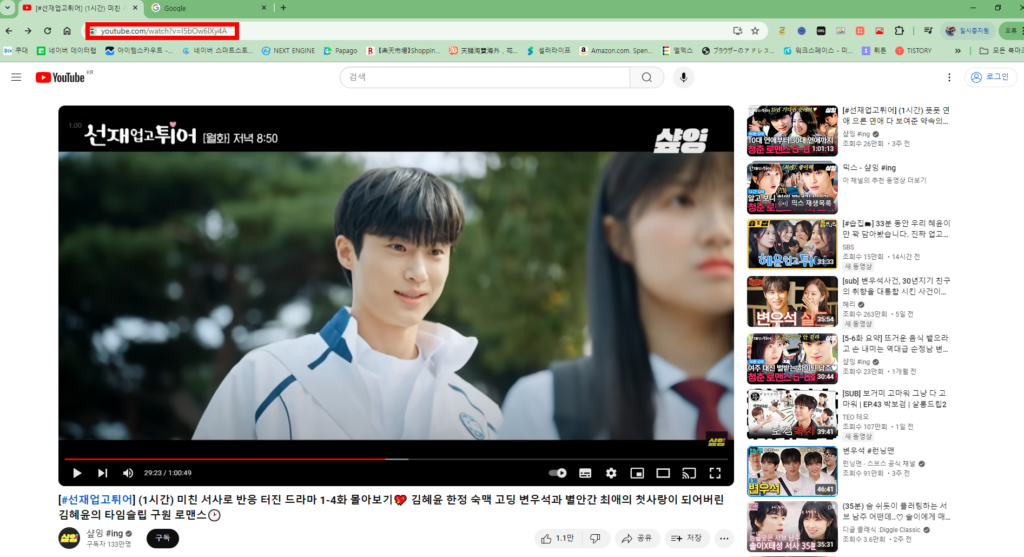Screen dimensions: 1024x557
Task: Click install/cast icon in address bar
Action: coord(737,31)
